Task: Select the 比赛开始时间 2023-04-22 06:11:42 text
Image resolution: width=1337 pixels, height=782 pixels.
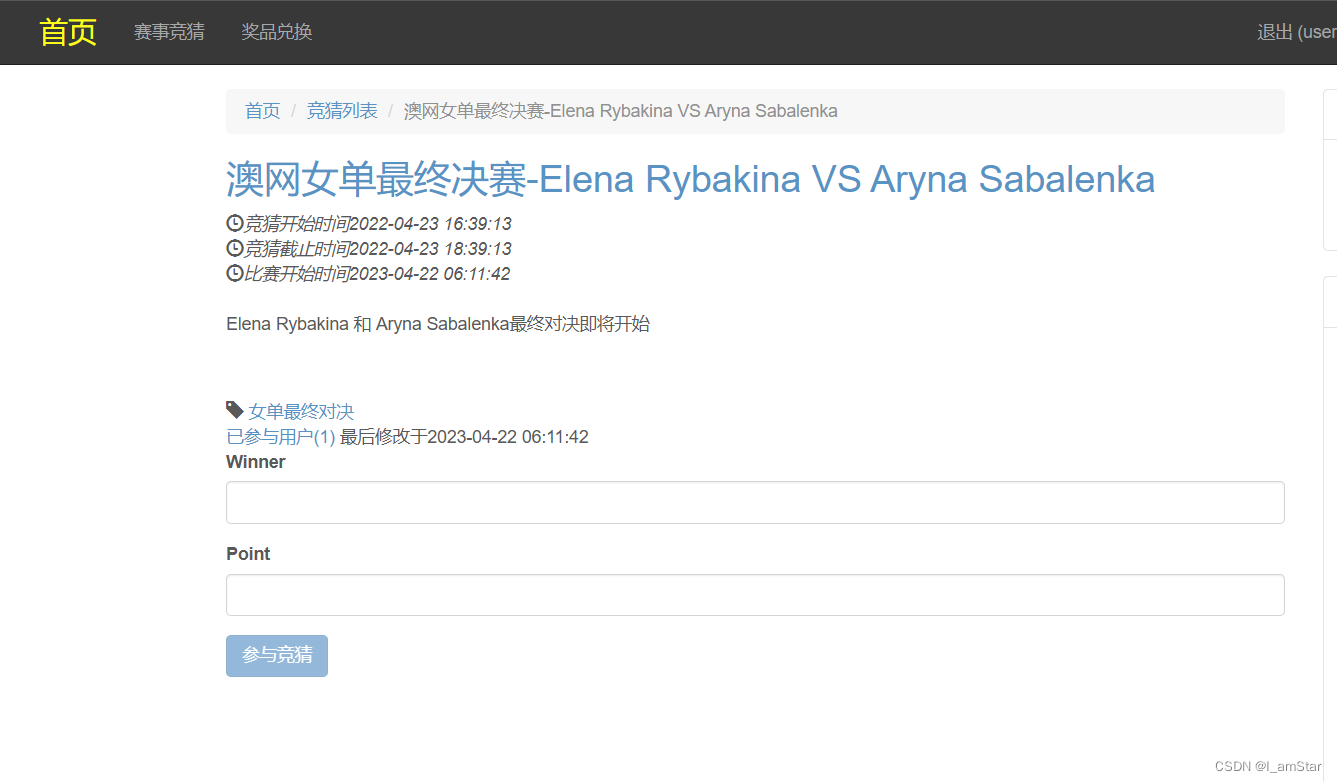Action: coord(378,273)
